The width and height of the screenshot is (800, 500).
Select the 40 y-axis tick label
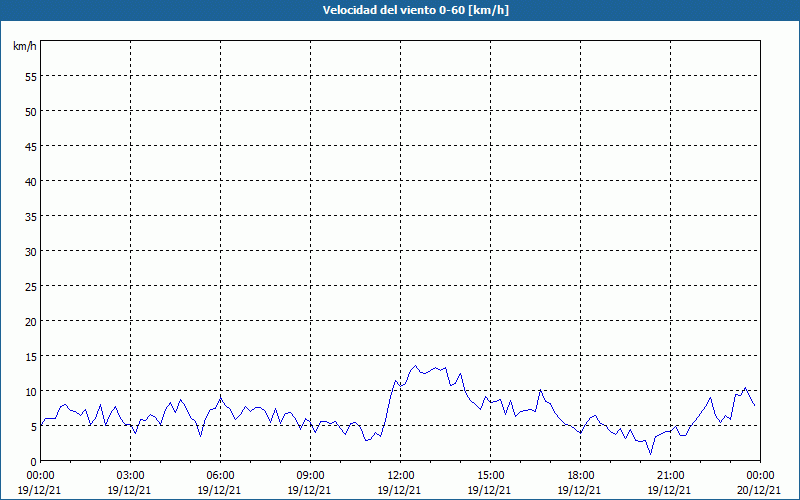click(x=30, y=181)
